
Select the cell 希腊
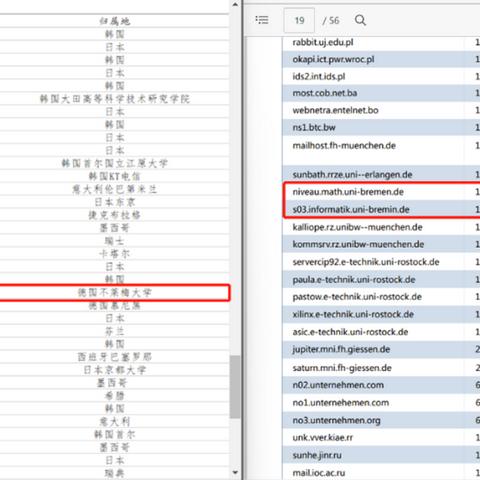114,396
